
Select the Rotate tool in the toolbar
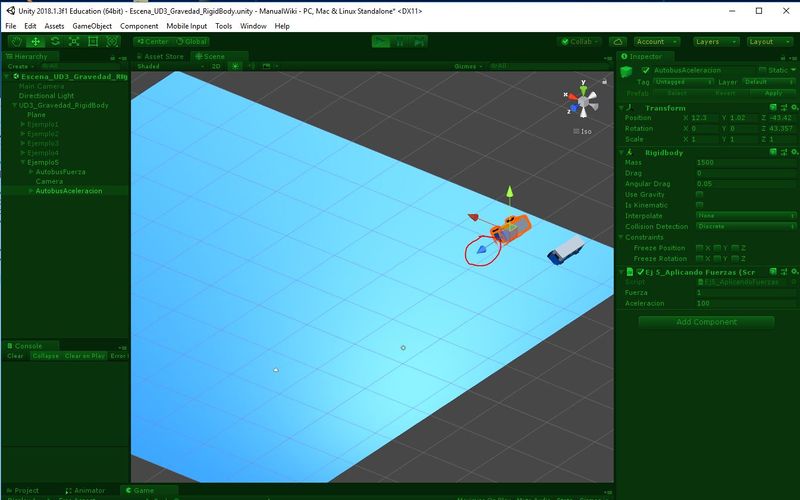click(x=55, y=42)
